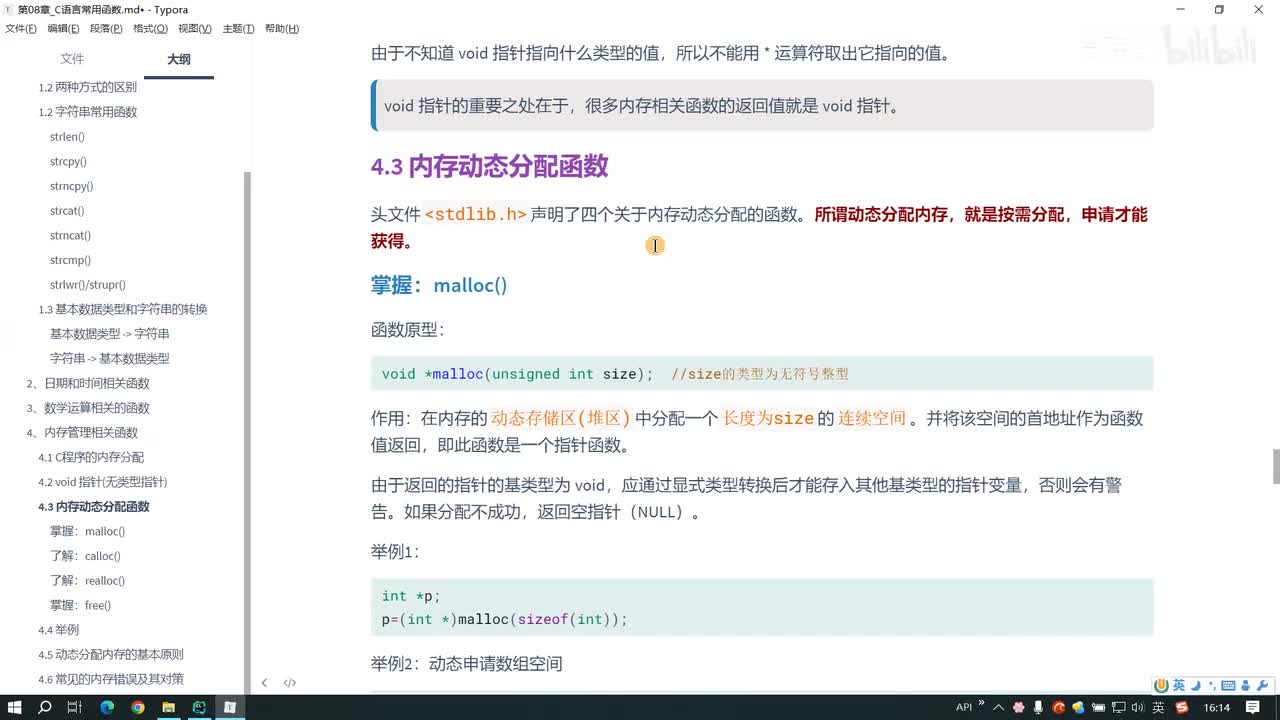The image size is (1280, 720).
Task: Open the 格式(O) menu
Action: [151, 28]
